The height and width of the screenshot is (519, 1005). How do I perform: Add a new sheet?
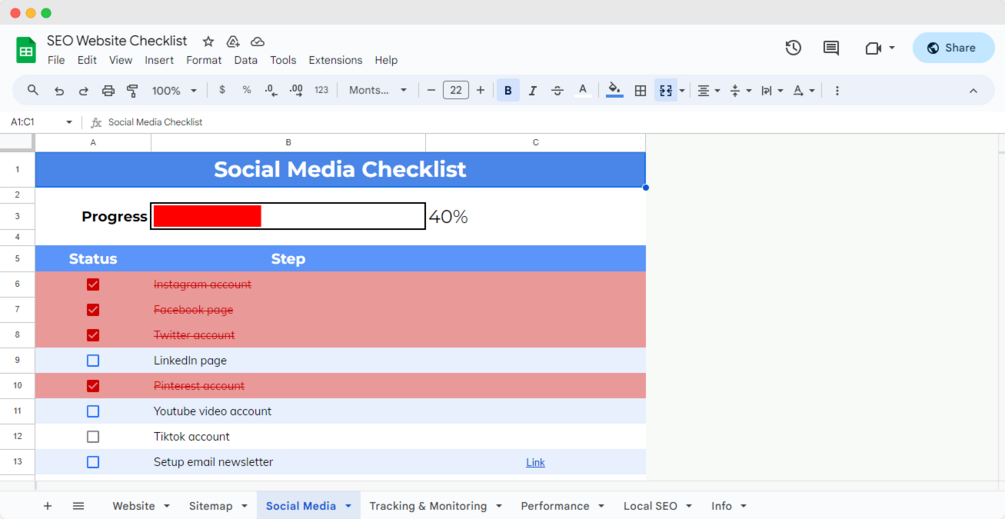(x=47, y=506)
